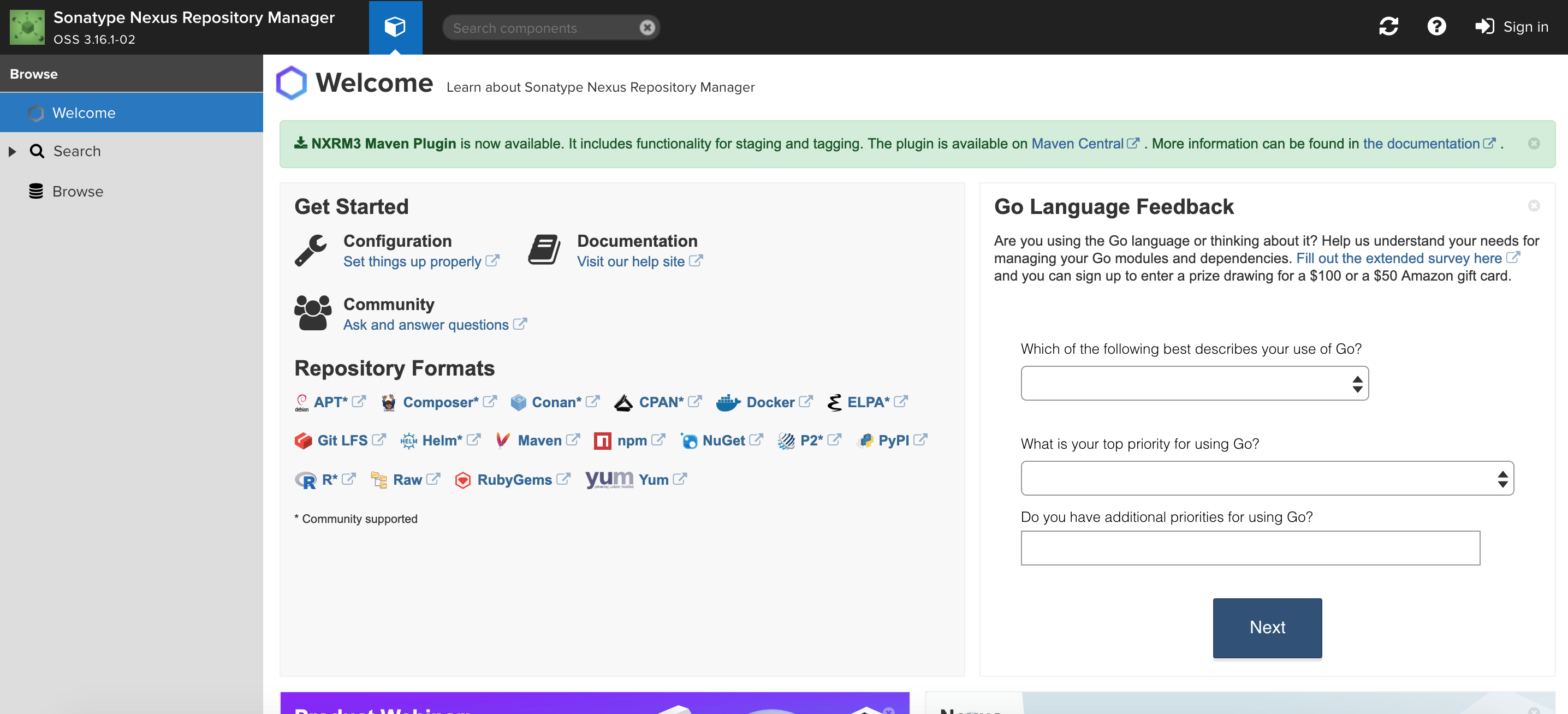
Task: Open the Maven Central link
Action: tap(1077, 144)
